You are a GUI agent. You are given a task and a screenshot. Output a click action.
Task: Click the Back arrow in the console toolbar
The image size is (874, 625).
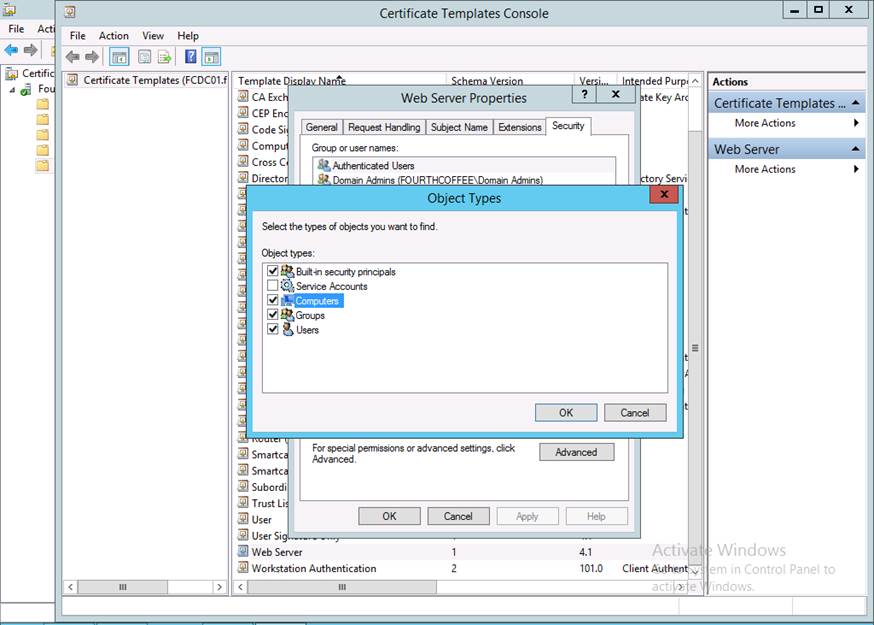[73, 57]
